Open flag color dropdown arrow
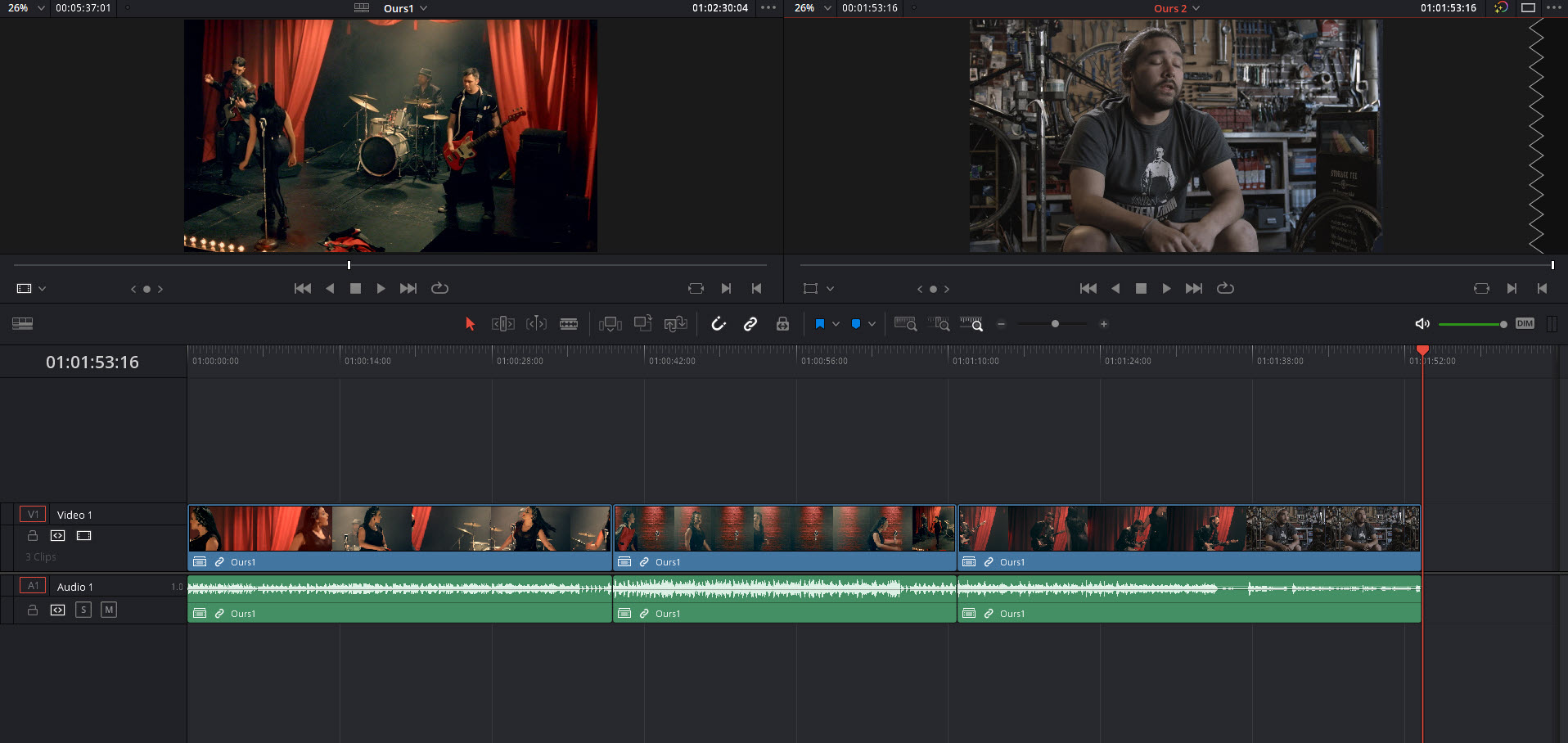The height and width of the screenshot is (743, 1568). click(836, 324)
